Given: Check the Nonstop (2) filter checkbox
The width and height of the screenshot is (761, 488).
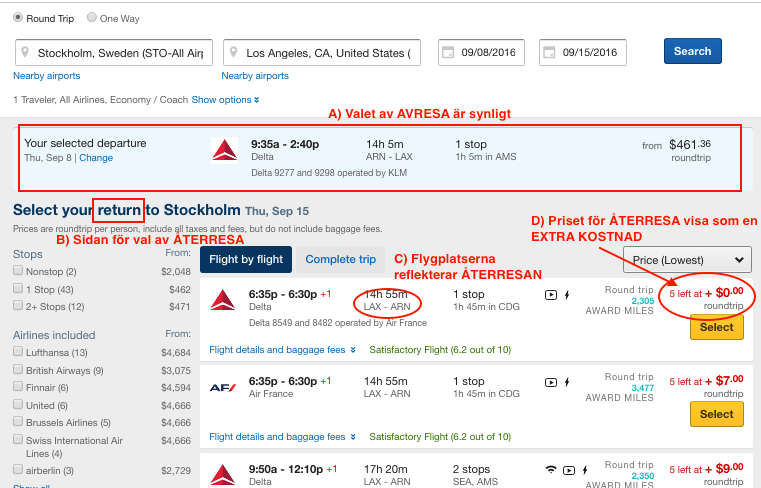Looking at the screenshot, I should point(19,271).
